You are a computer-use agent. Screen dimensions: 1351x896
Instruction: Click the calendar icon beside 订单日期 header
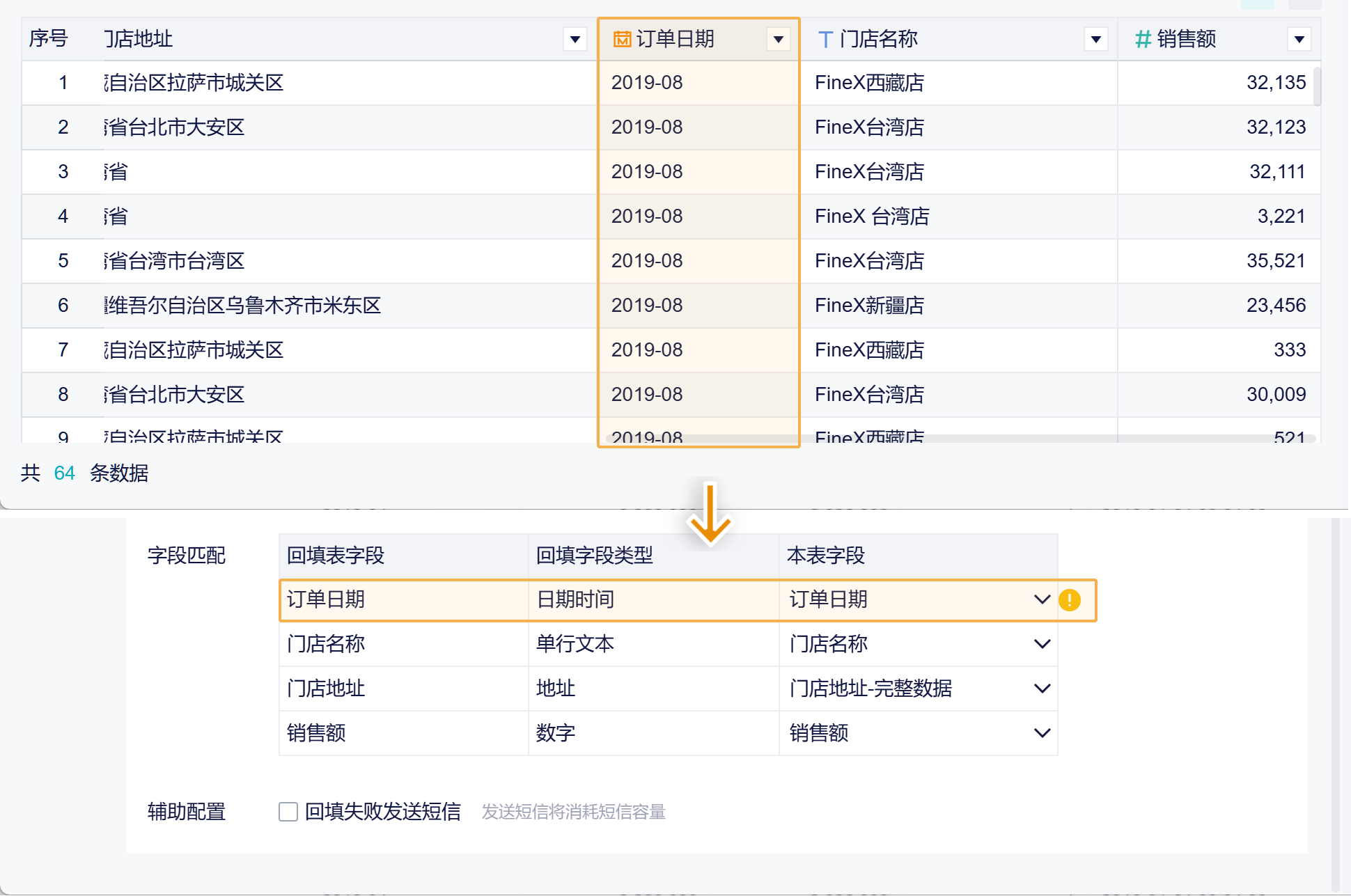pyautogui.click(x=621, y=39)
